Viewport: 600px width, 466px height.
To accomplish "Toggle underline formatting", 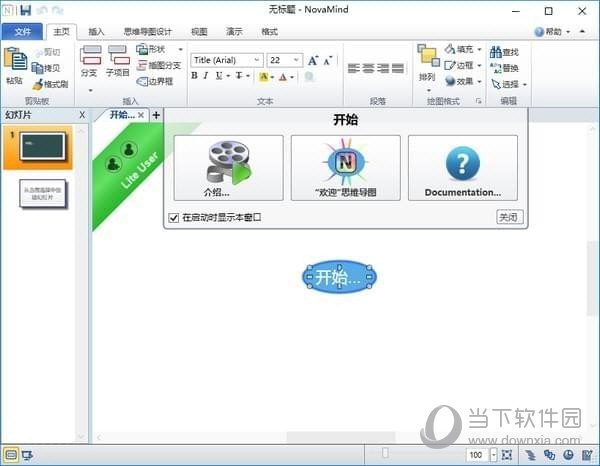I will click(x=218, y=76).
